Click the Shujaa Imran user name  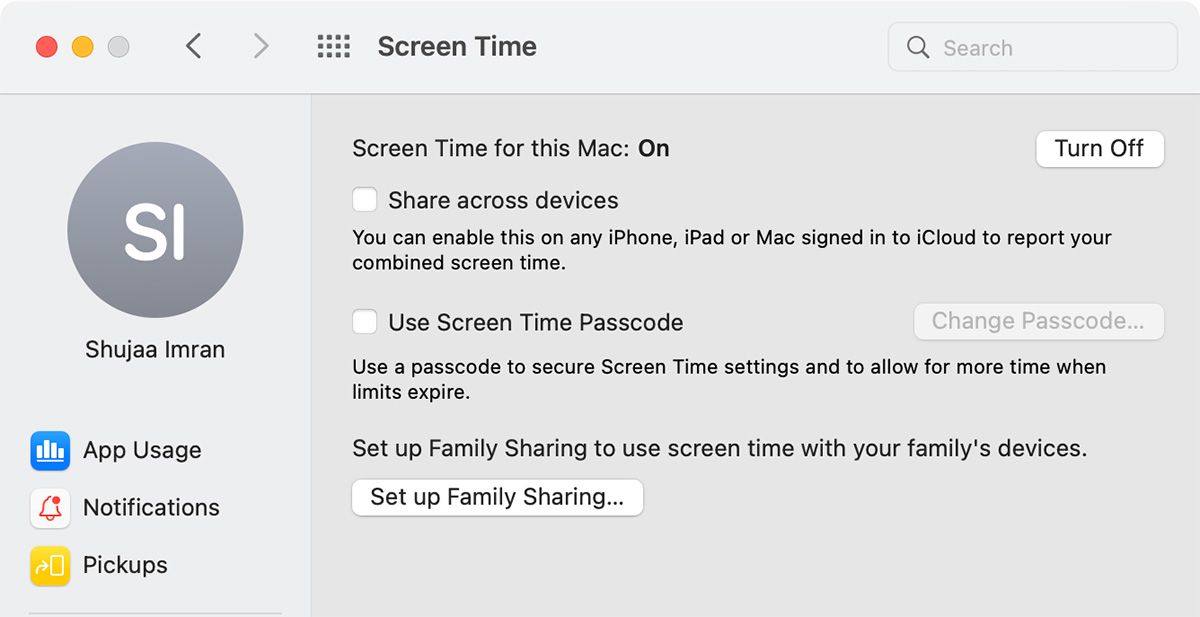pos(155,350)
